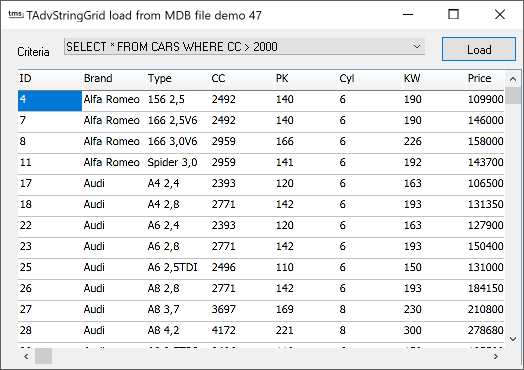Minimize the demo 47 window

(408, 14)
